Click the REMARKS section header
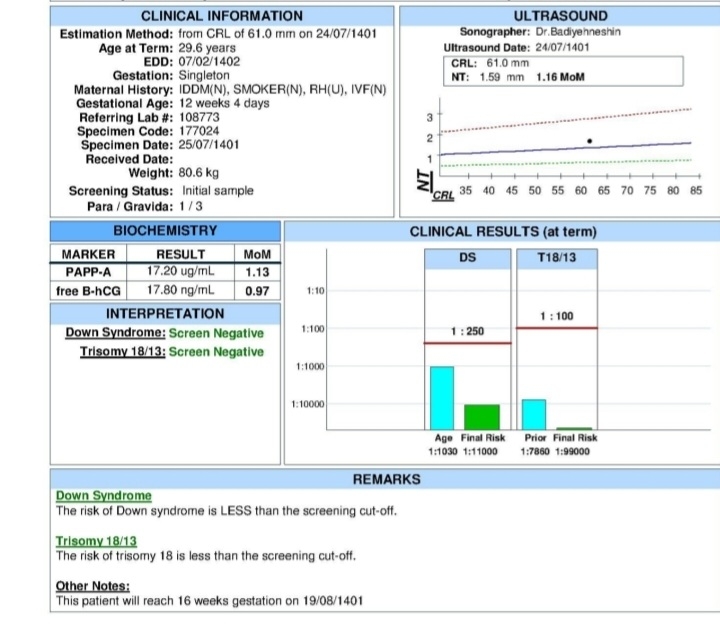Image resolution: width=720 pixels, height=643 pixels. click(386, 480)
